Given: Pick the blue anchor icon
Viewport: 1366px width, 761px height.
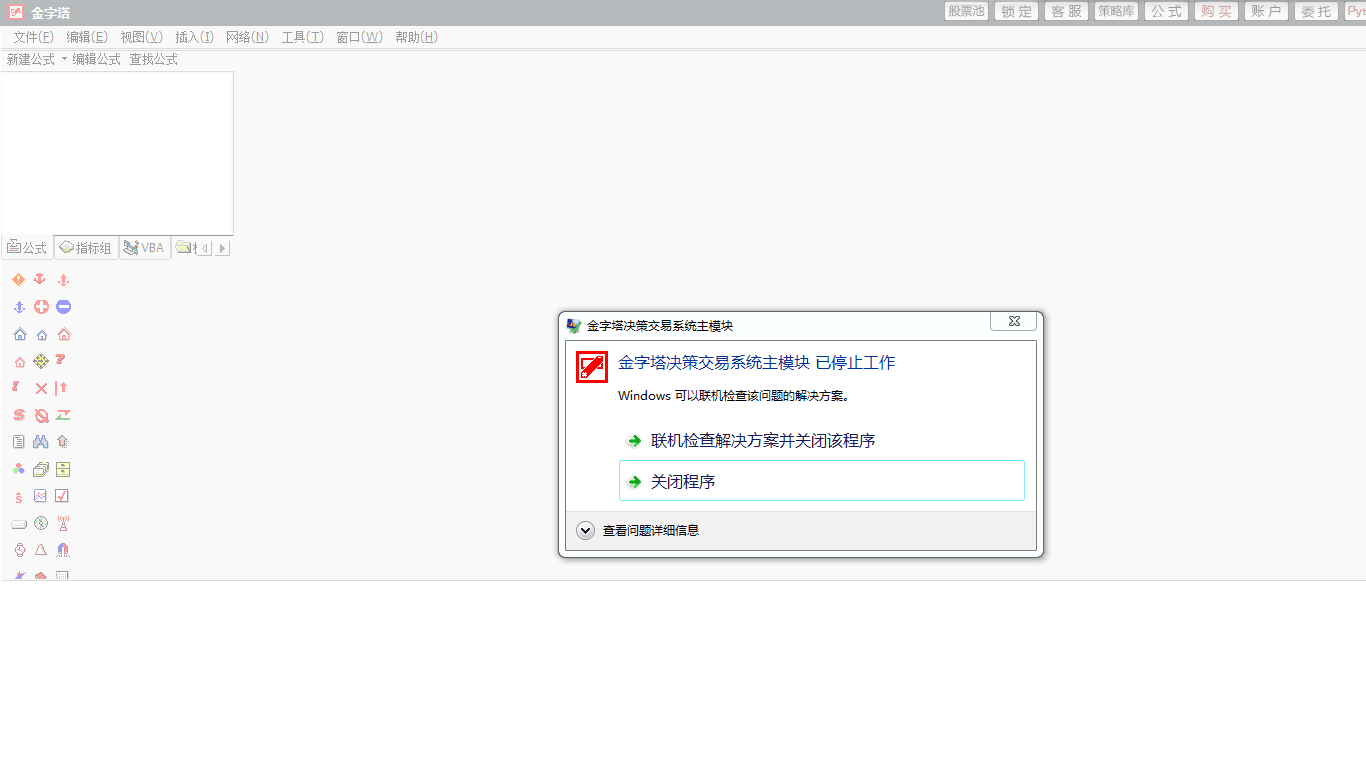Looking at the screenshot, I should point(18,307).
